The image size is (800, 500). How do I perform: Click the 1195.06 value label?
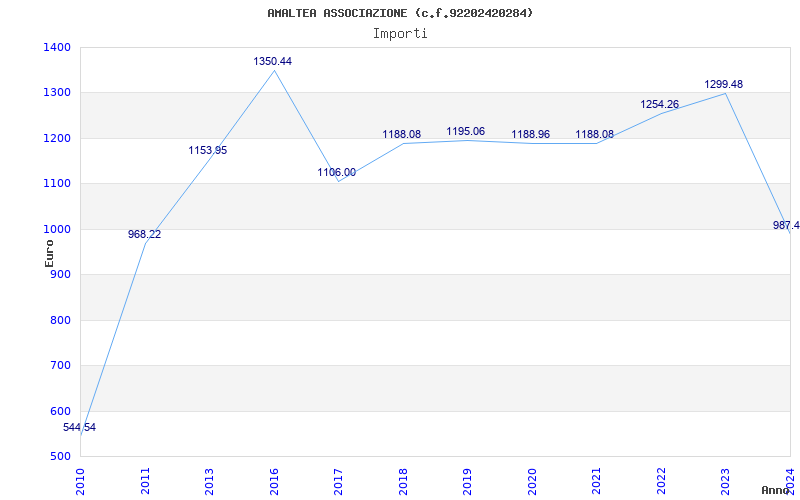click(465, 132)
